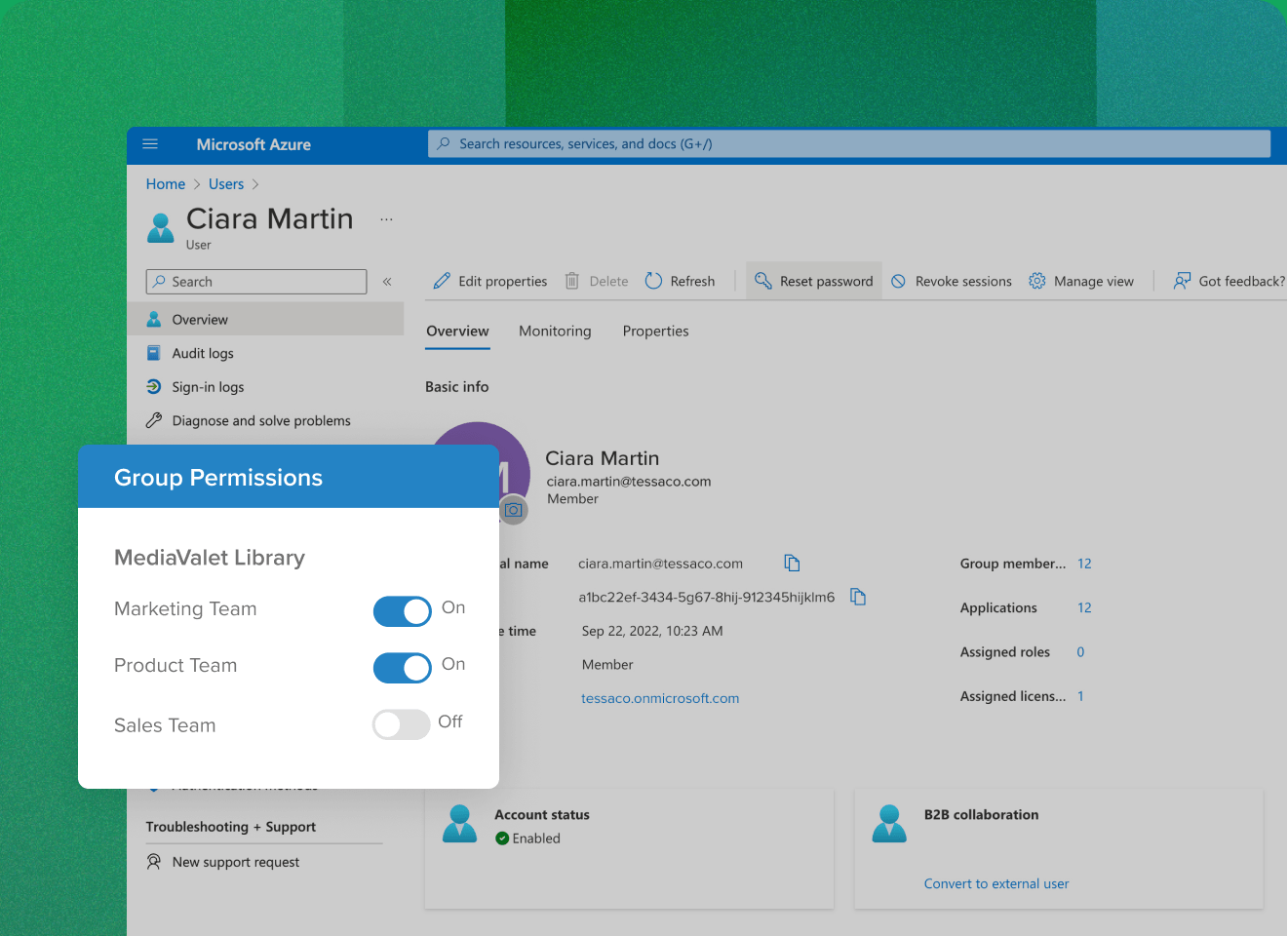Image resolution: width=1288 pixels, height=936 pixels.
Task: Focus the Search resources, services, and docs field
Action: [x=849, y=143]
